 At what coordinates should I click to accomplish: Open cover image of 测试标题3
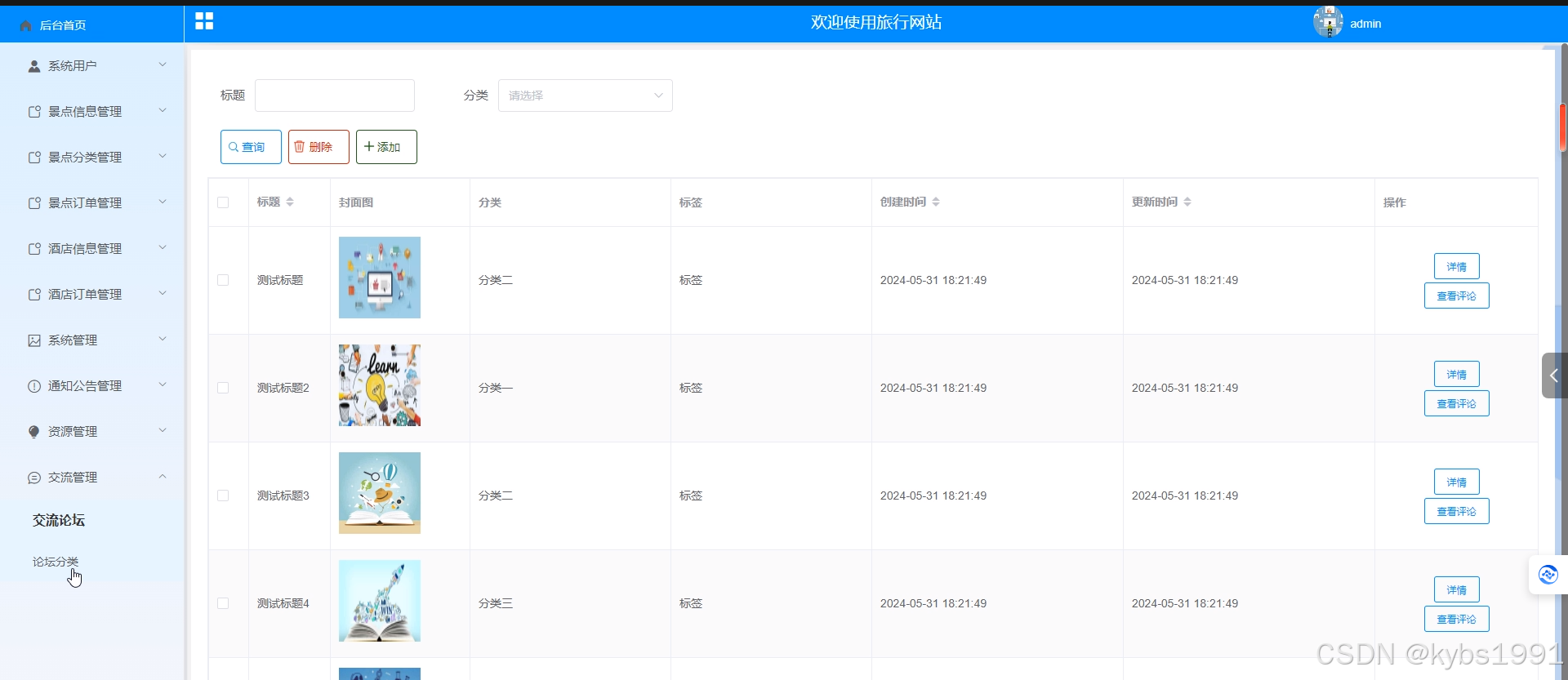click(380, 493)
